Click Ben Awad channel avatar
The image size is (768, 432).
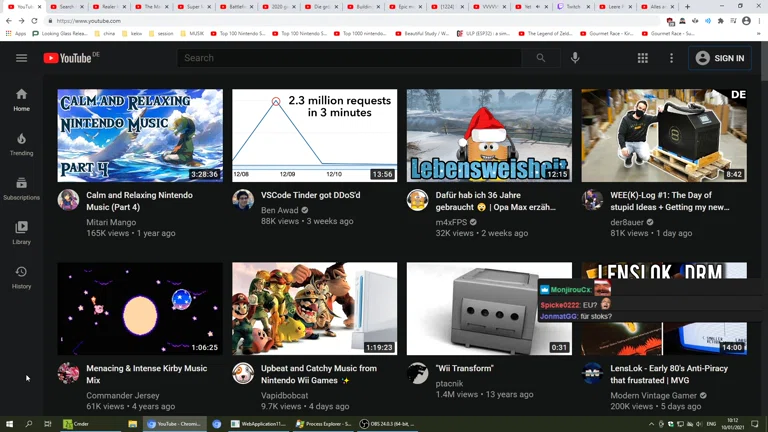pos(243,200)
